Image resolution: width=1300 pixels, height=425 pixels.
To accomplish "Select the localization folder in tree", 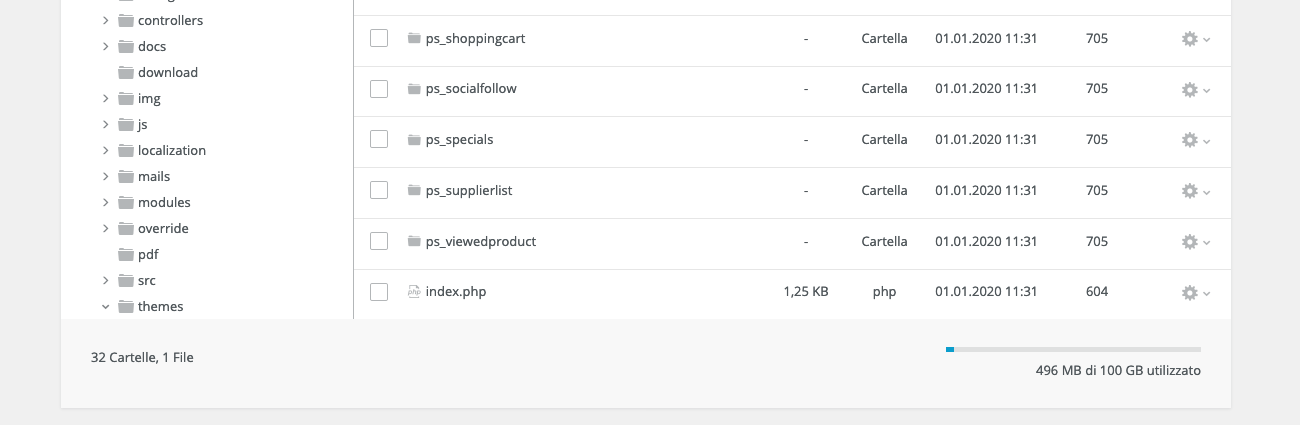I will tap(171, 150).
